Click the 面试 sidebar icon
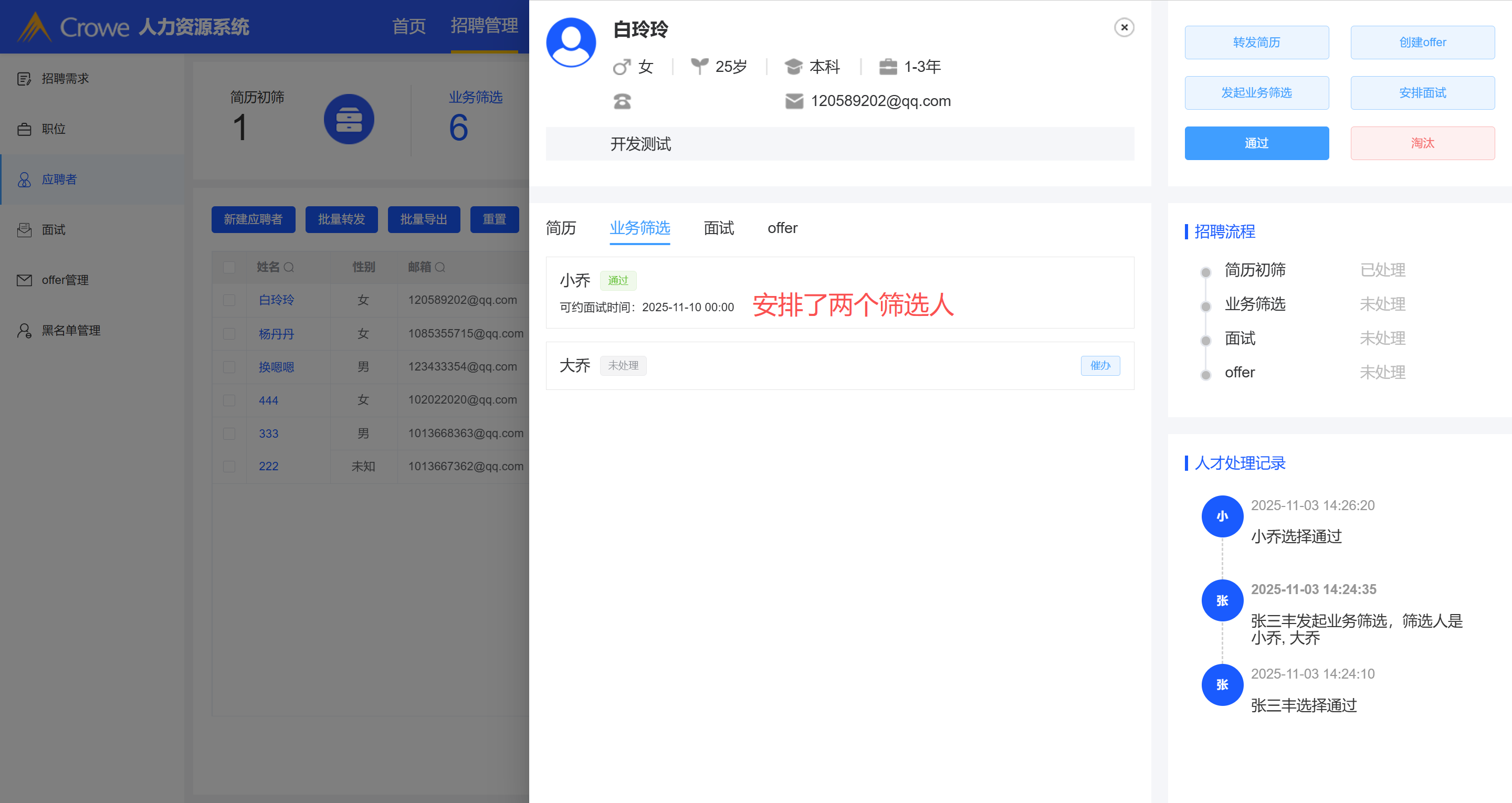Viewport: 1512px width, 803px height. coord(24,230)
